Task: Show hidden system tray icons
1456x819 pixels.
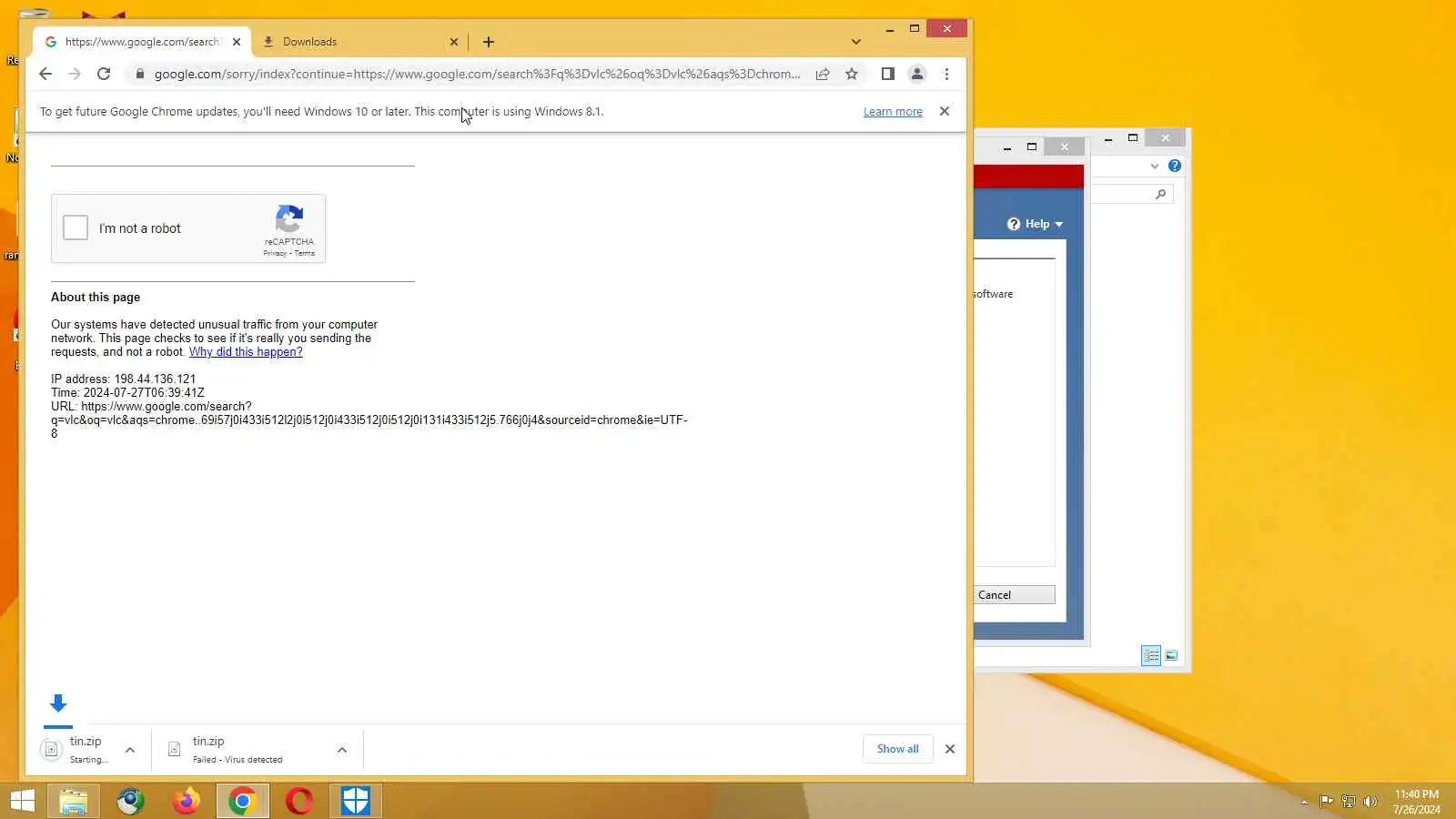Action: [1304, 802]
